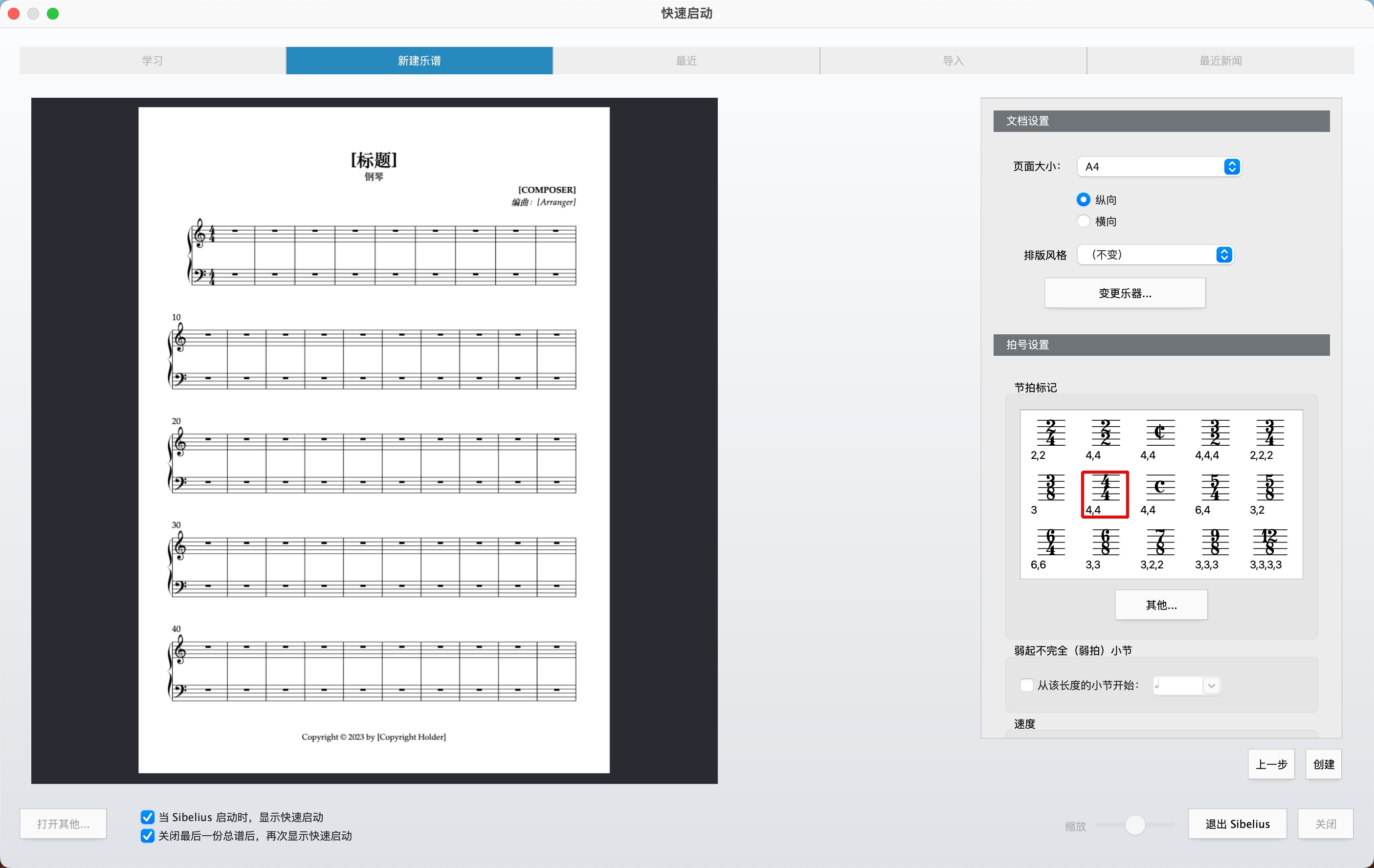Go back with the 上一步 button
The image size is (1374, 868).
point(1271,764)
